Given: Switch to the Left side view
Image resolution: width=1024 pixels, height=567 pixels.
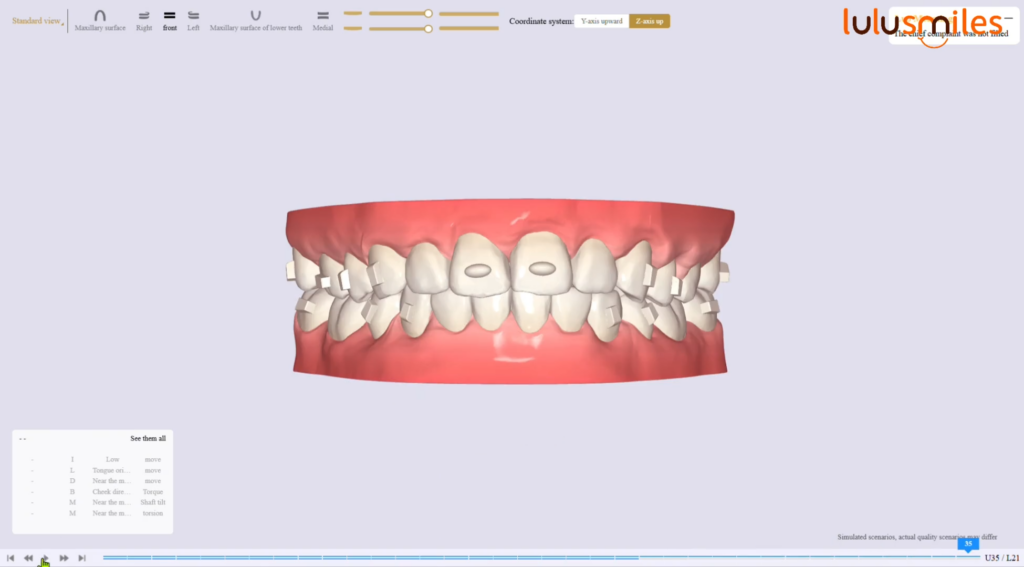Looking at the screenshot, I should (193, 18).
